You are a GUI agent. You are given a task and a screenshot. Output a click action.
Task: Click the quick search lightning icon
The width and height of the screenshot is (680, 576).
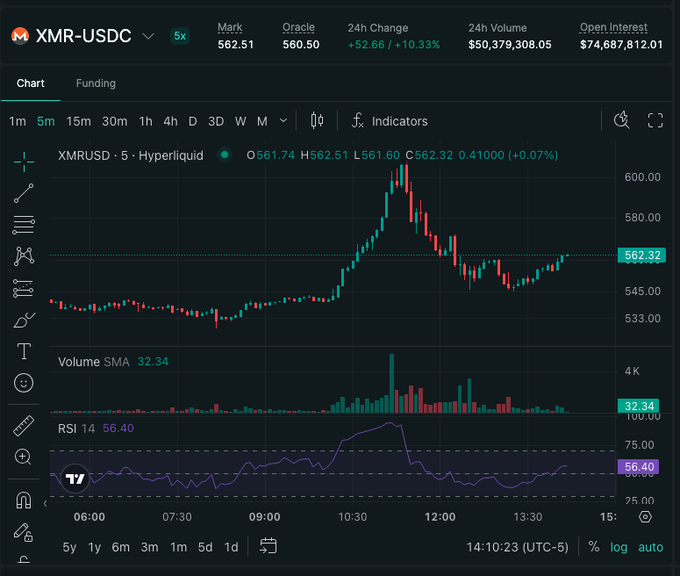(622, 120)
